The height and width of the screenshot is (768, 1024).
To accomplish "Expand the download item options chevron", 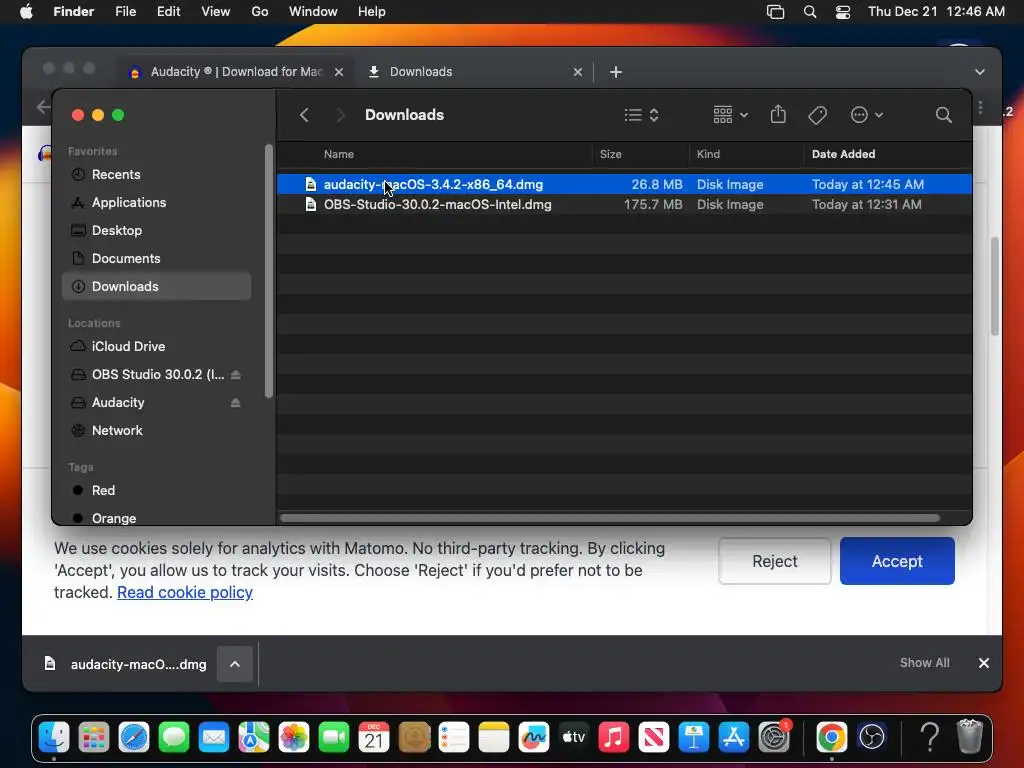I will click(x=234, y=664).
